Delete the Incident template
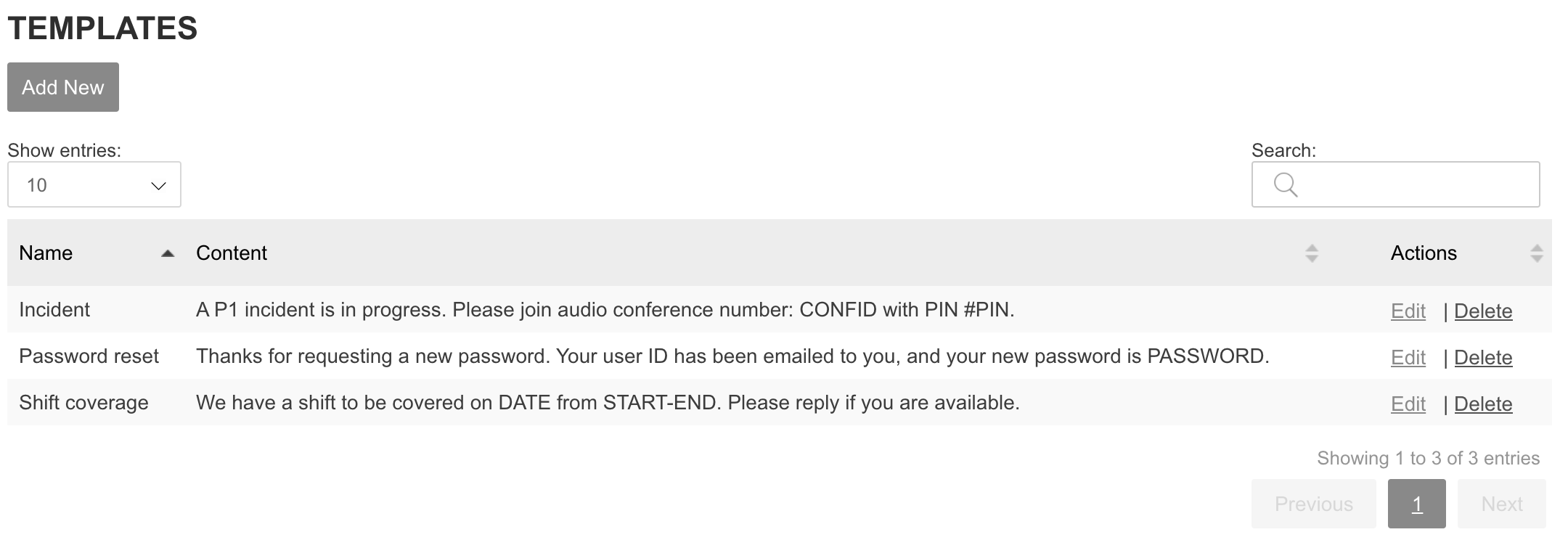This screenshot has height=540, width=1568. 1483,311
